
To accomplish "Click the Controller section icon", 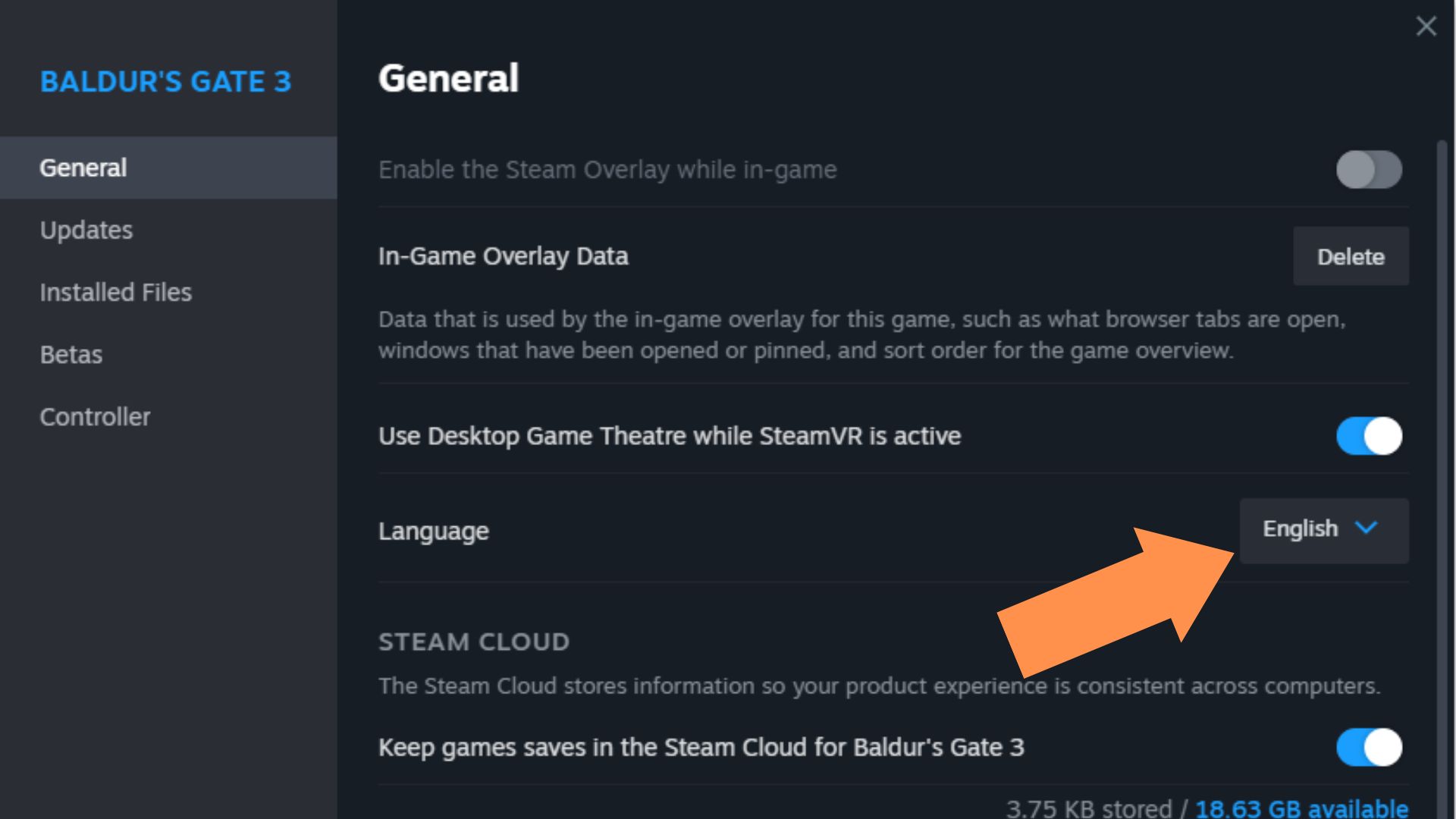I will [94, 416].
